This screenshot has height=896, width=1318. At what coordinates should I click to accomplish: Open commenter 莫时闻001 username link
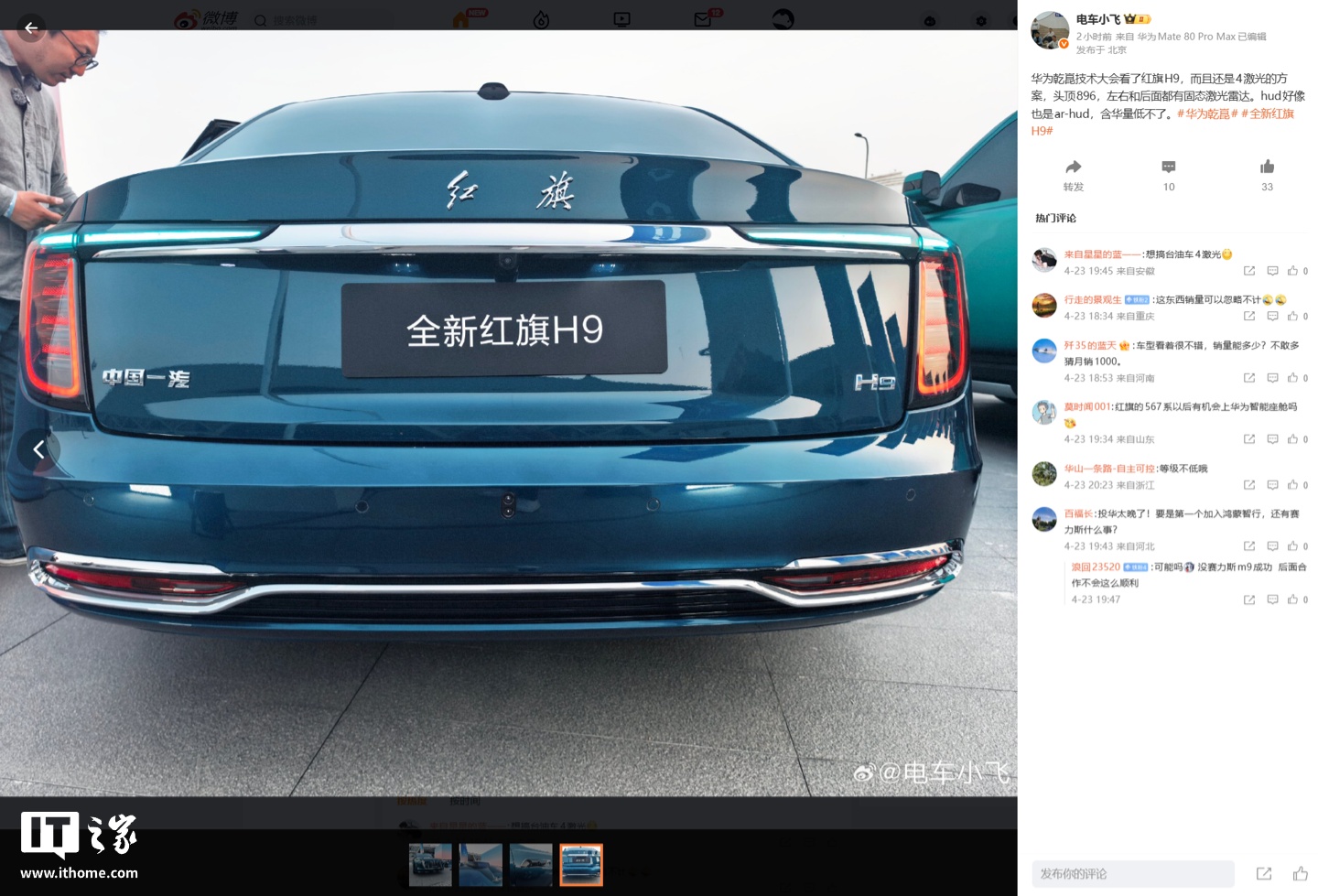tap(1087, 407)
